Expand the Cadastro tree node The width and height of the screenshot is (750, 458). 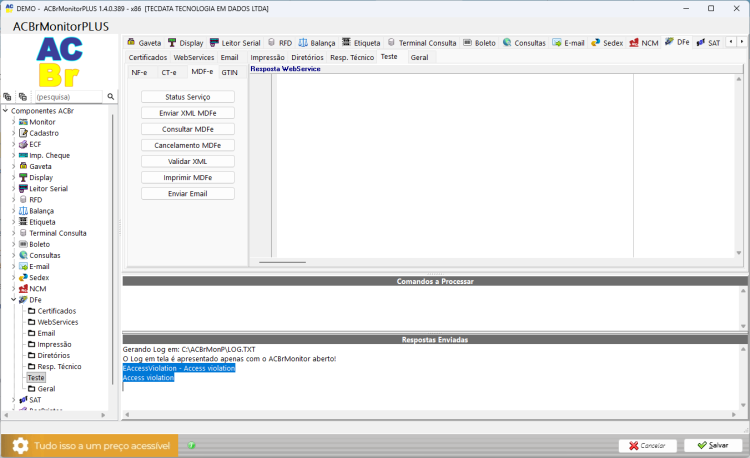coord(13,133)
